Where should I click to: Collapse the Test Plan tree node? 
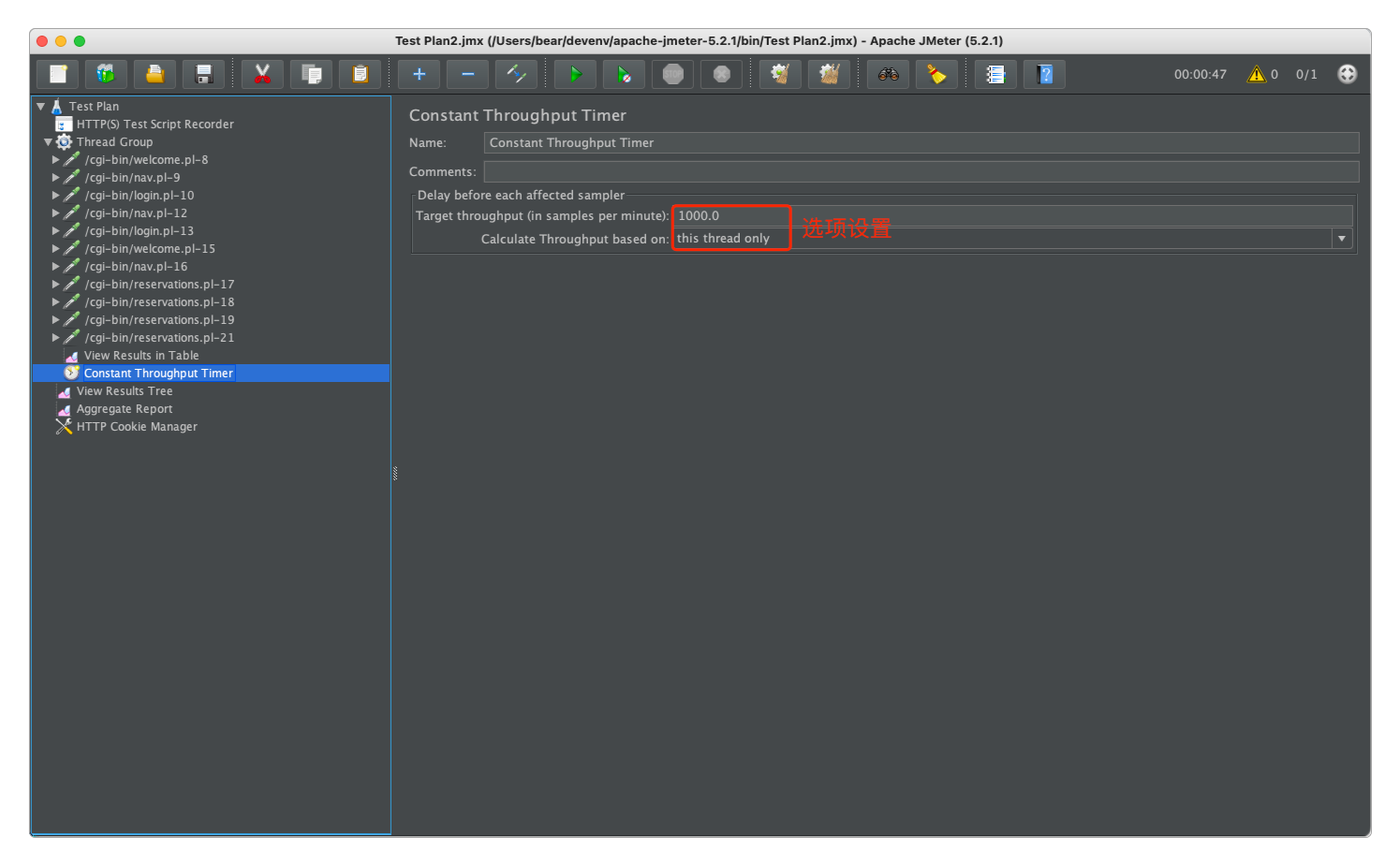41,107
